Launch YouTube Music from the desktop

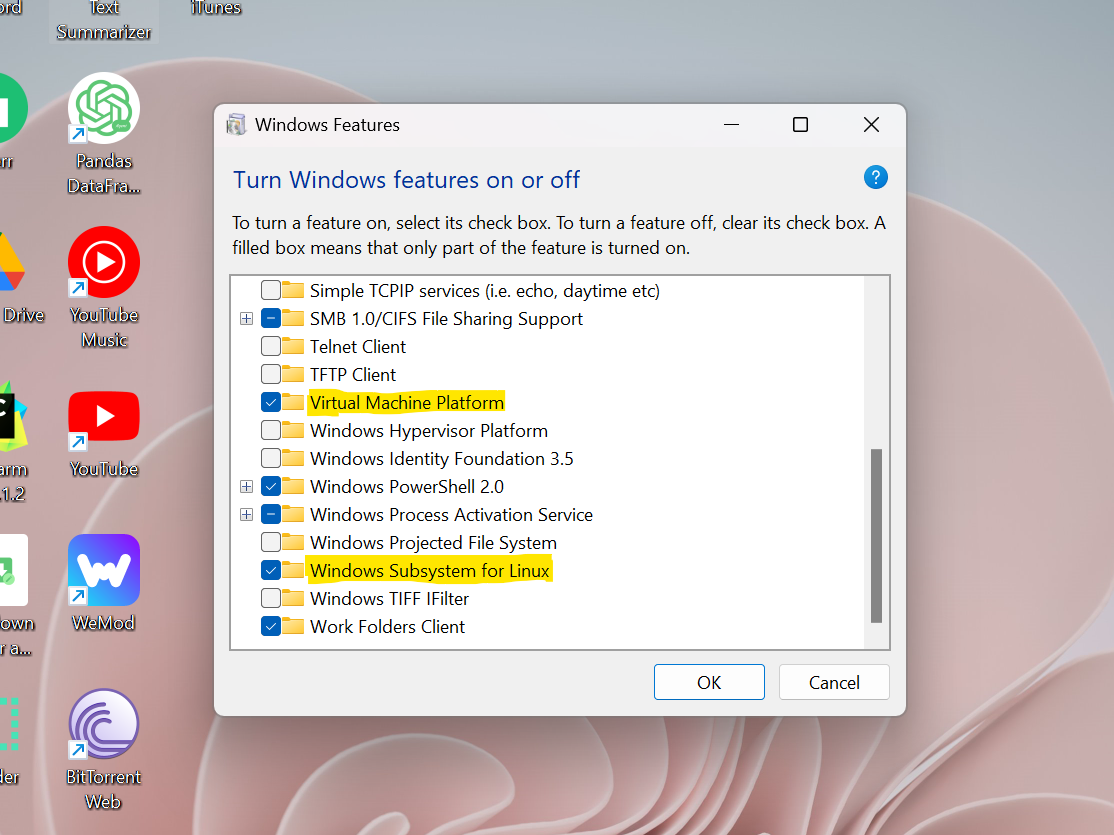tap(103, 261)
